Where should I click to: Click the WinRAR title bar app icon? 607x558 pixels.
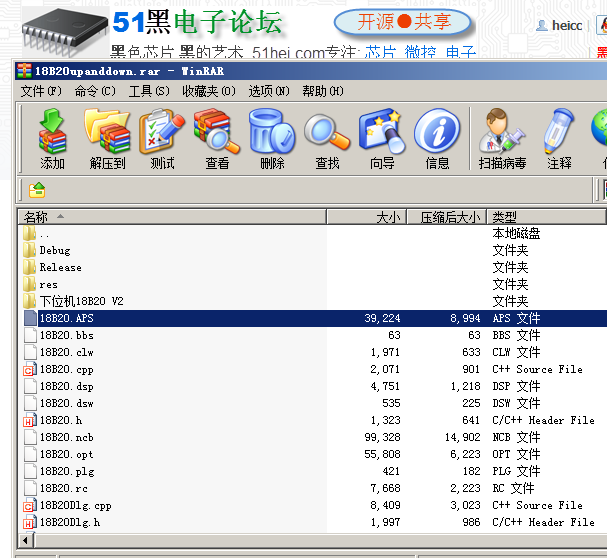coord(24,71)
